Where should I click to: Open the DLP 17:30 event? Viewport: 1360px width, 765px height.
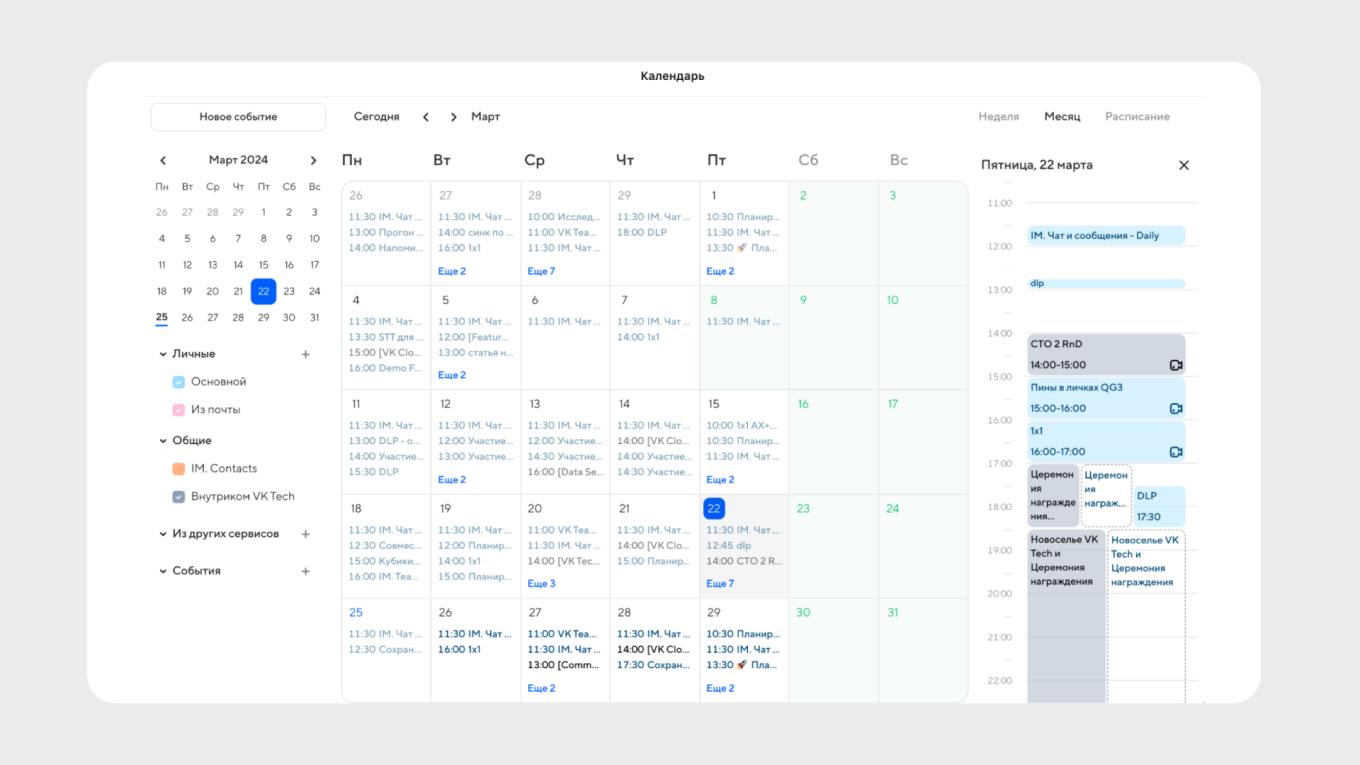pos(1159,507)
